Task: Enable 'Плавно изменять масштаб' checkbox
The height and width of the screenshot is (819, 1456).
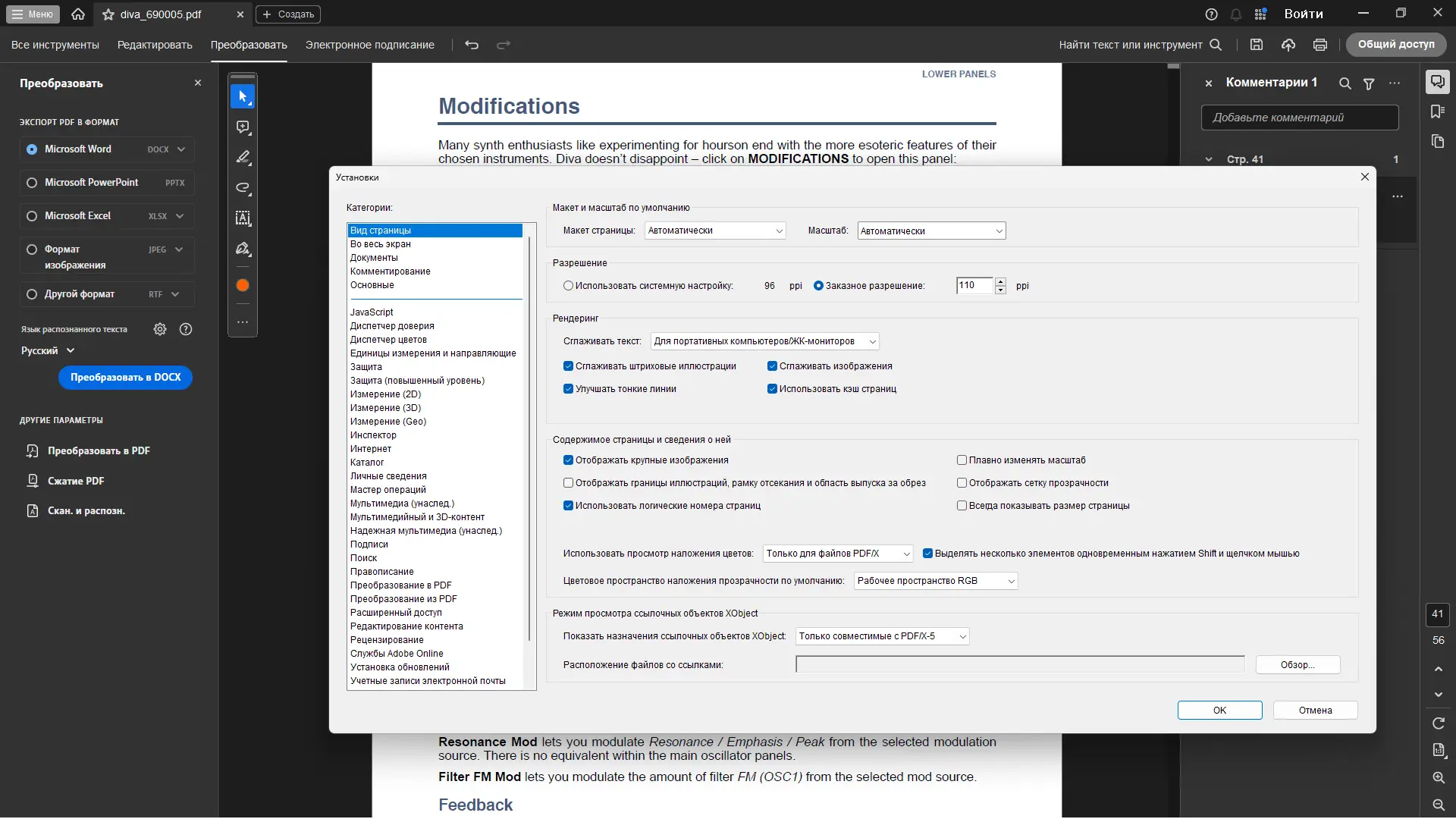Action: pyautogui.click(x=962, y=460)
